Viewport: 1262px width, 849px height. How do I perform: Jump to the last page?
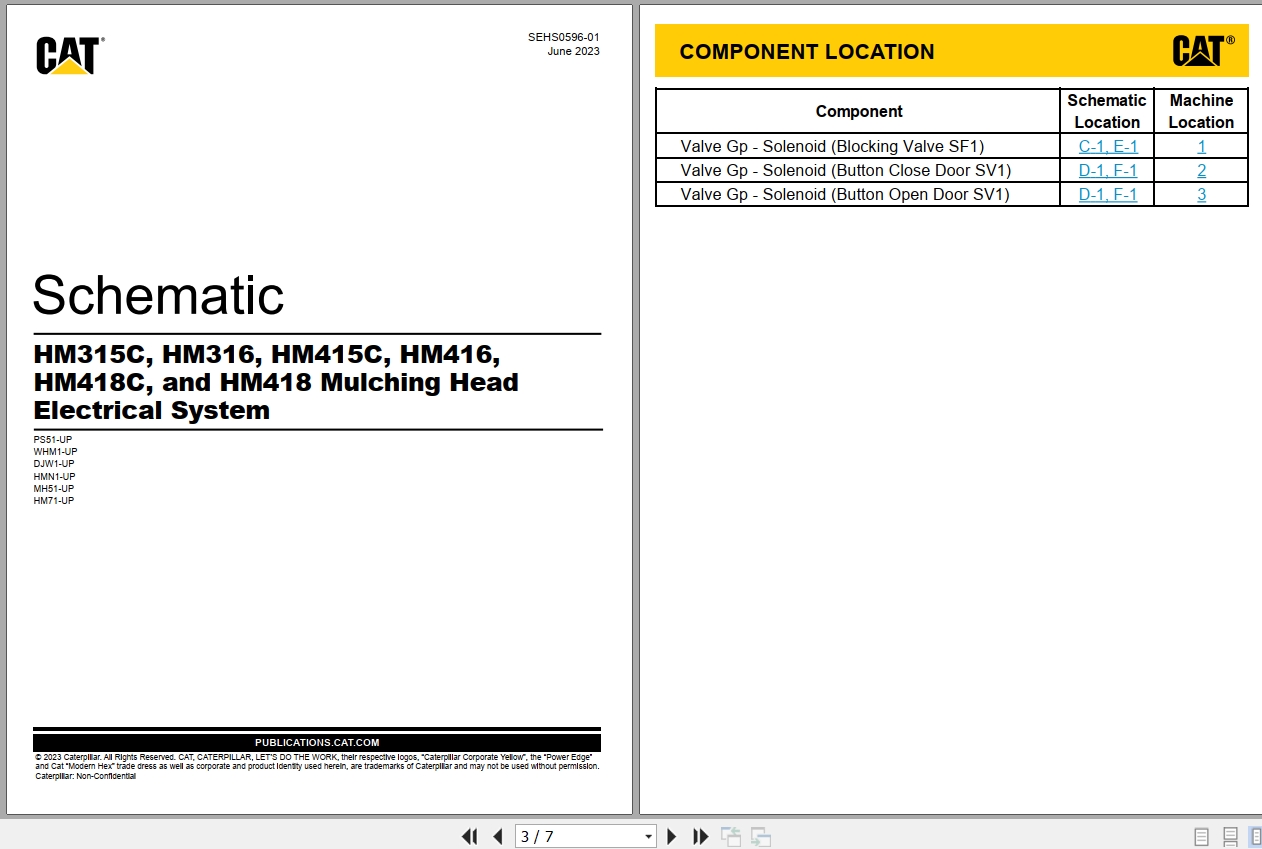point(701,836)
